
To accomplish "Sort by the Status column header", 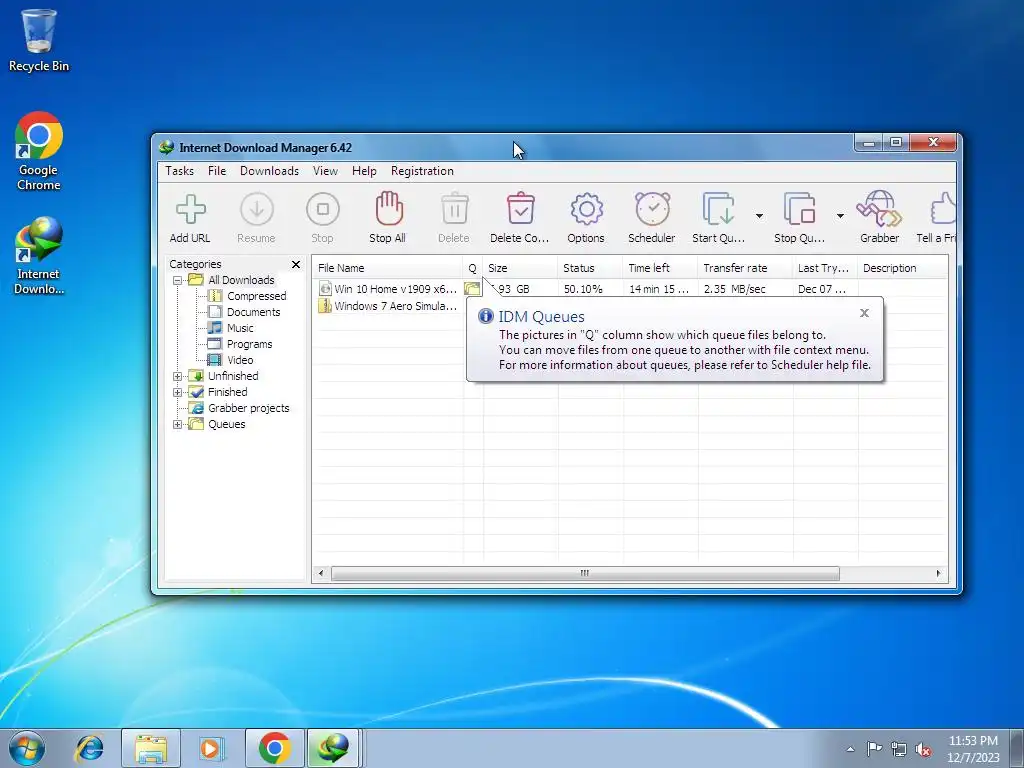I will (x=590, y=268).
